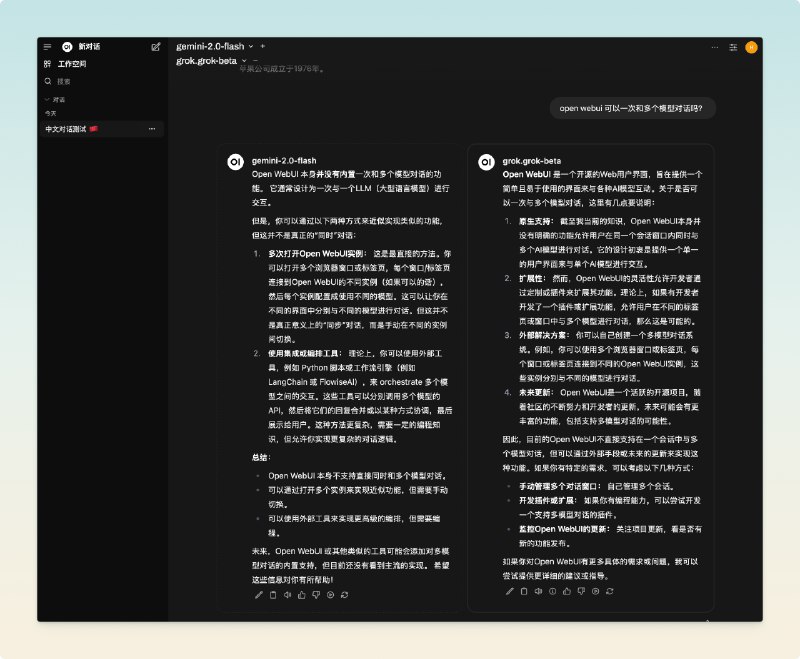800x659 pixels.
Task: Open a new chat with the compose icon
Action: coord(156,46)
